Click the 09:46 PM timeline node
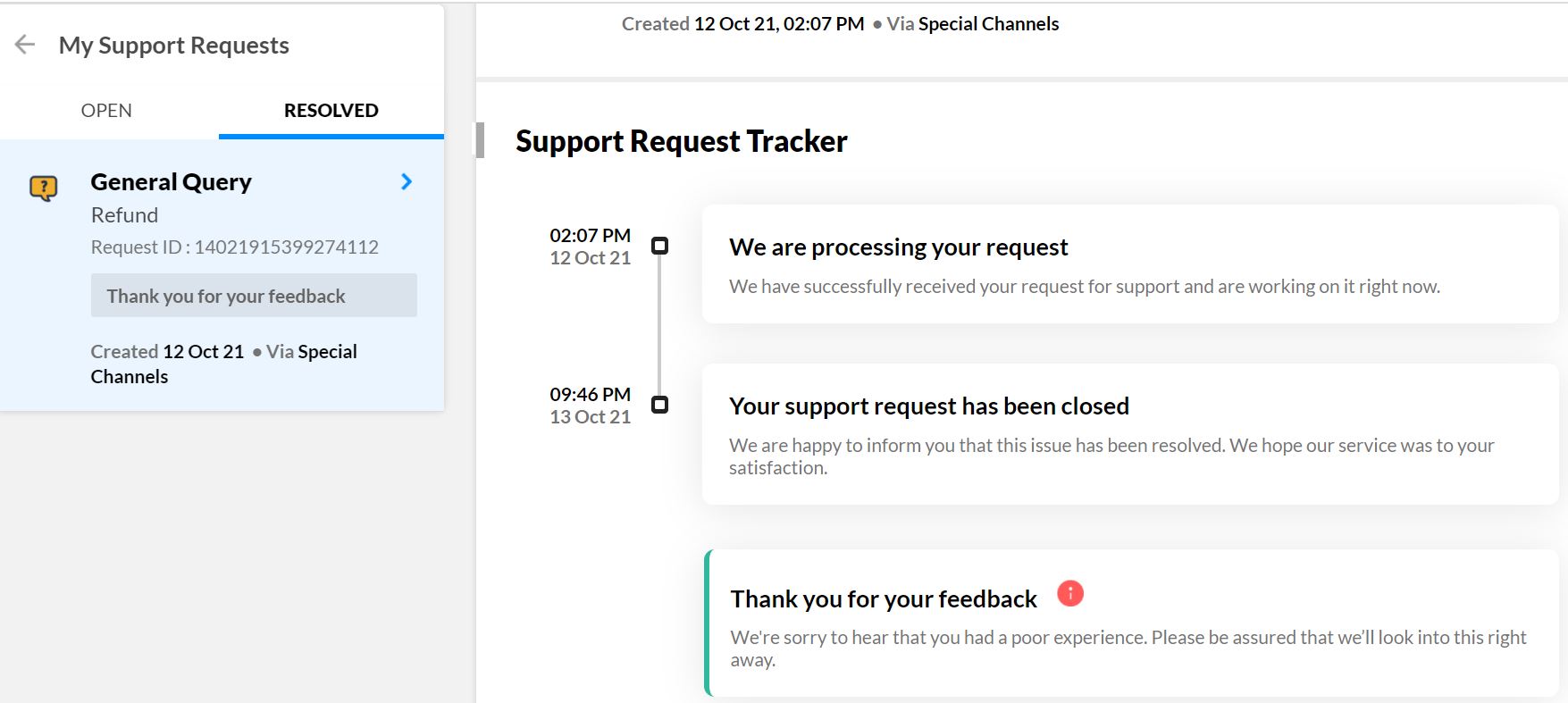 coord(659,405)
